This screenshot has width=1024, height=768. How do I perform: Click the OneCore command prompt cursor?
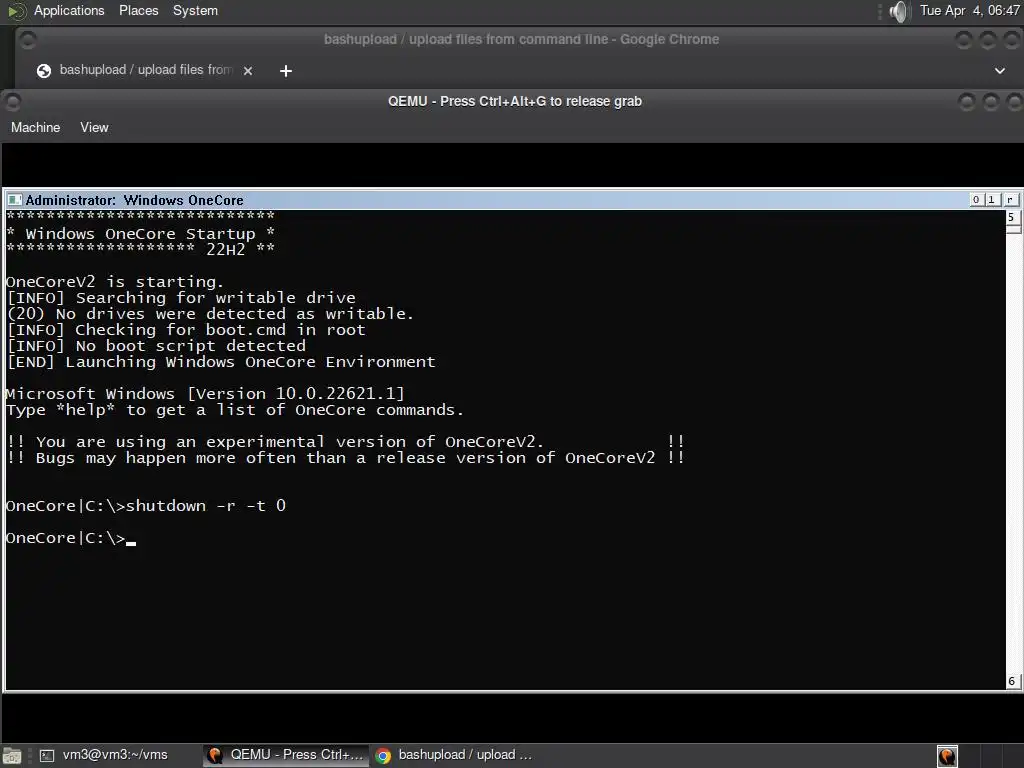pos(131,542)
